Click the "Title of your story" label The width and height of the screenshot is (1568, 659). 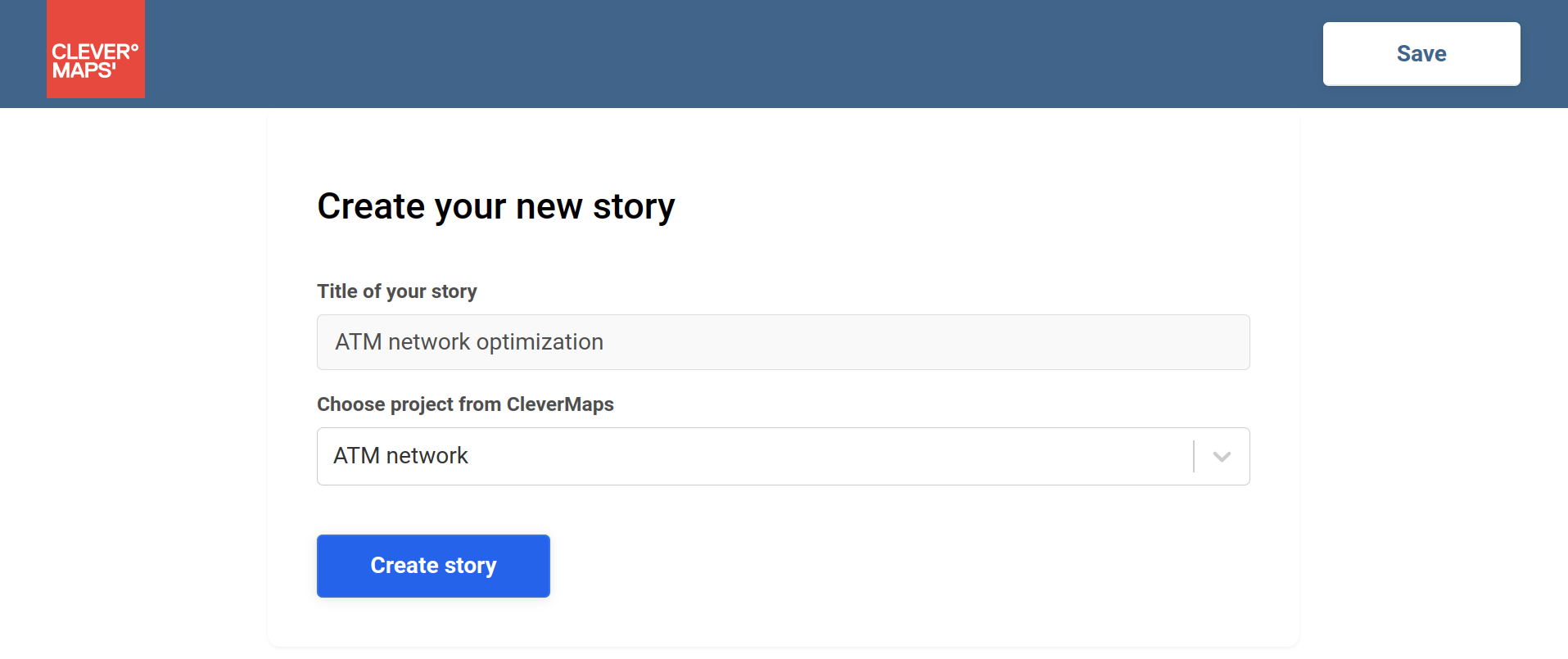click(x=397, y=291)
